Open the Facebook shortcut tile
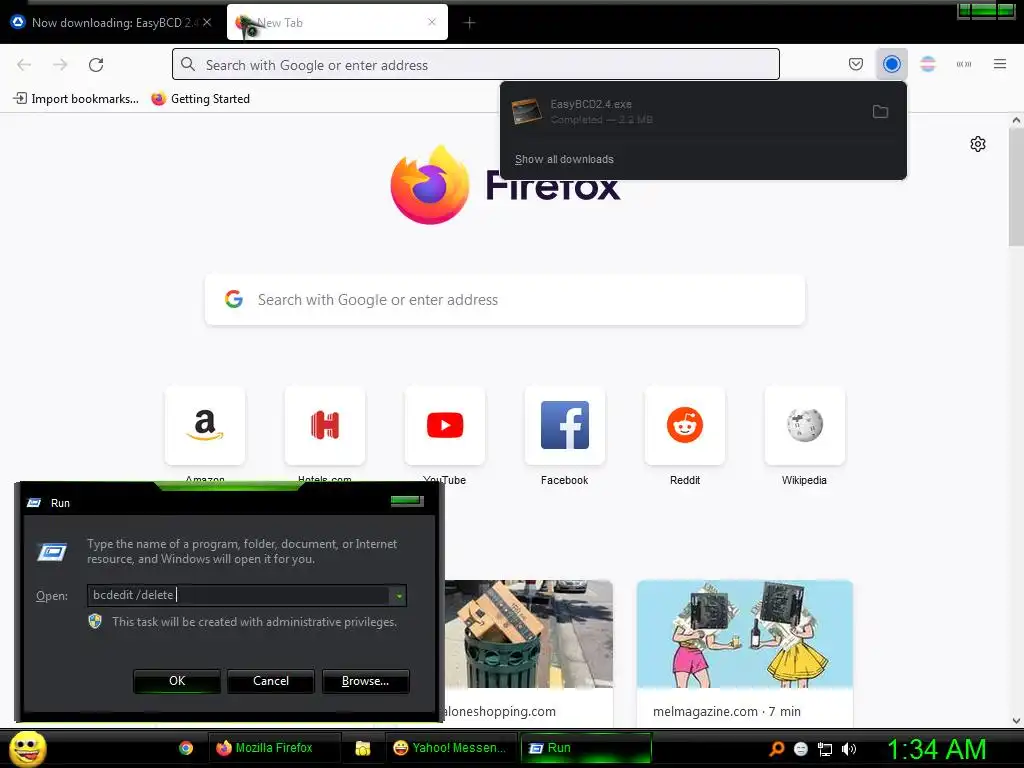This screenshot has height=768, width=1024. [x=565, y=425]
